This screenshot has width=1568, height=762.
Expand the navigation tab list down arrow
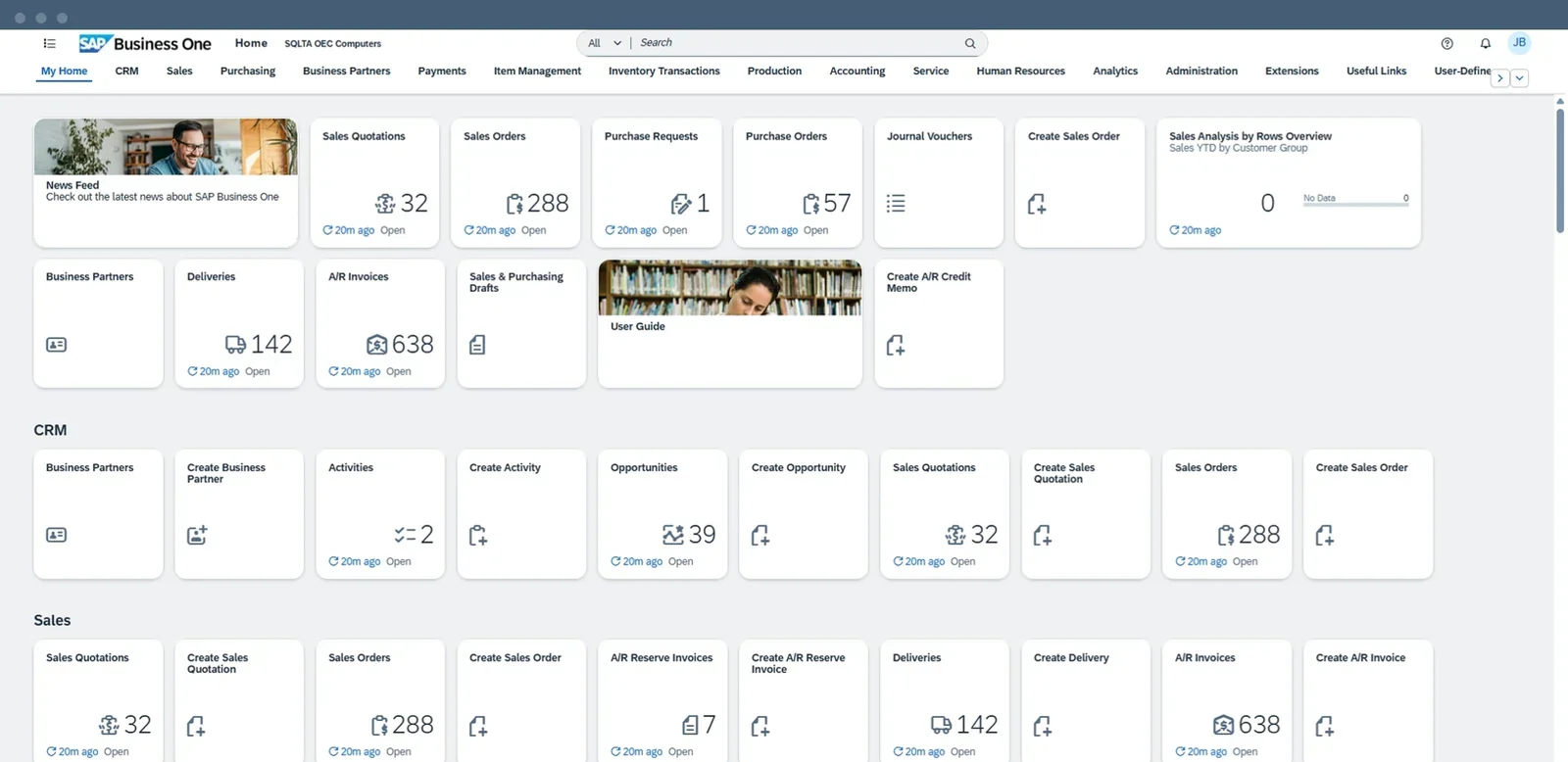pyautogui.click(x=1519, y=78)
